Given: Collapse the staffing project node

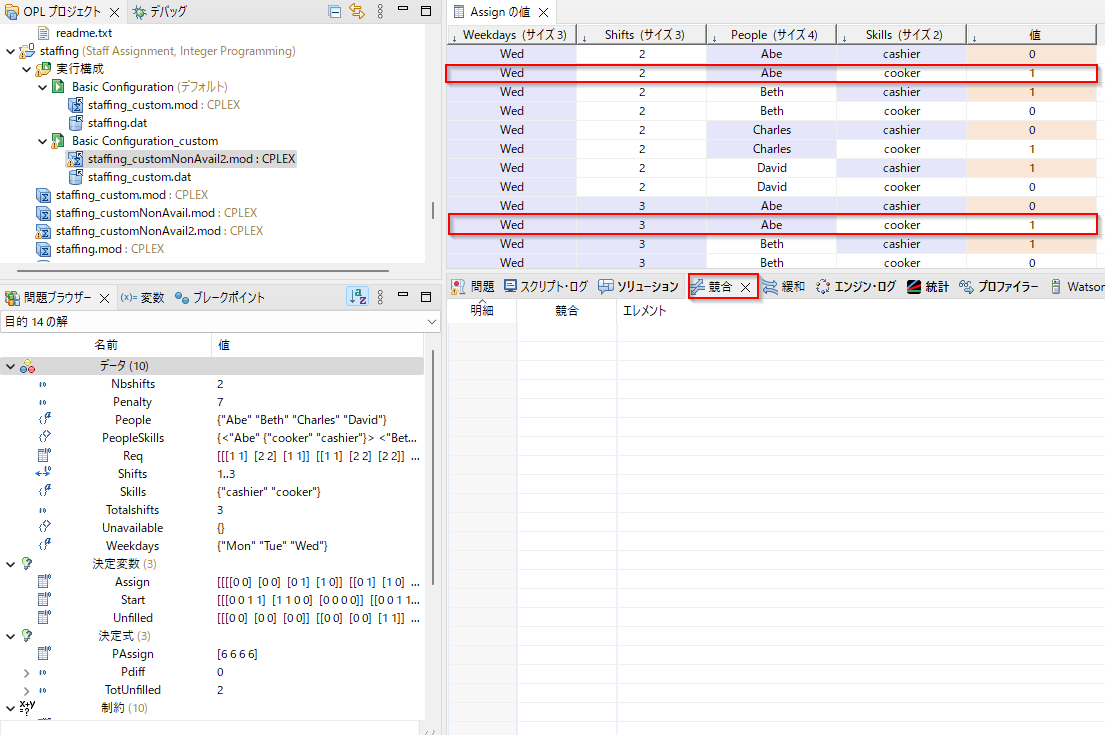Looking at the screenshot, I should click(10, 51).
